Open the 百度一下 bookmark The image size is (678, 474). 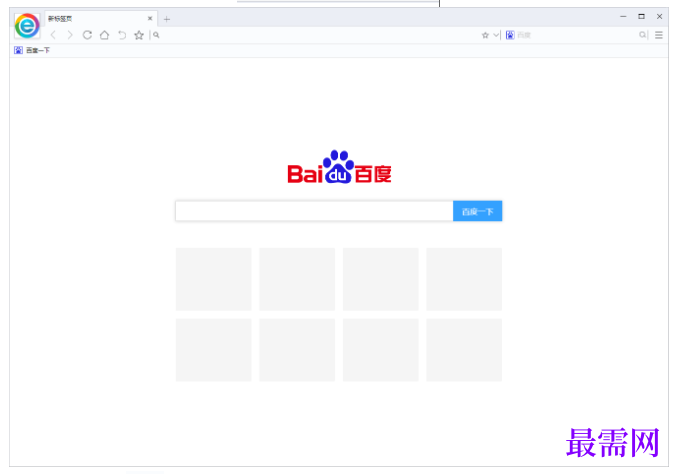32,50
